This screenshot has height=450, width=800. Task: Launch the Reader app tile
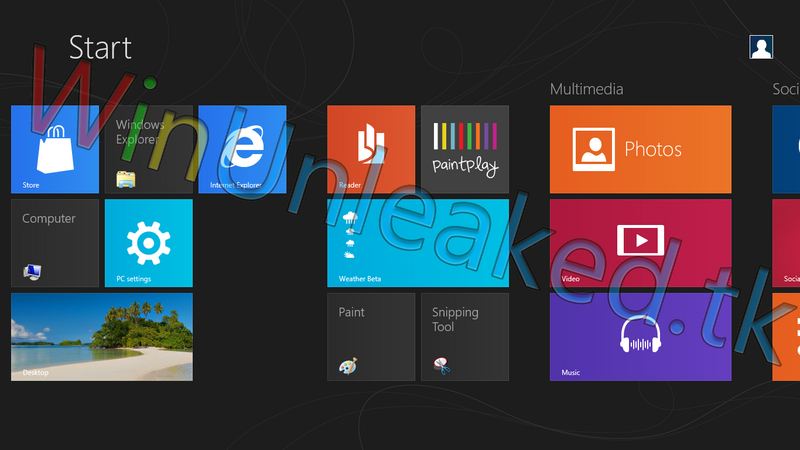(371, 149)
